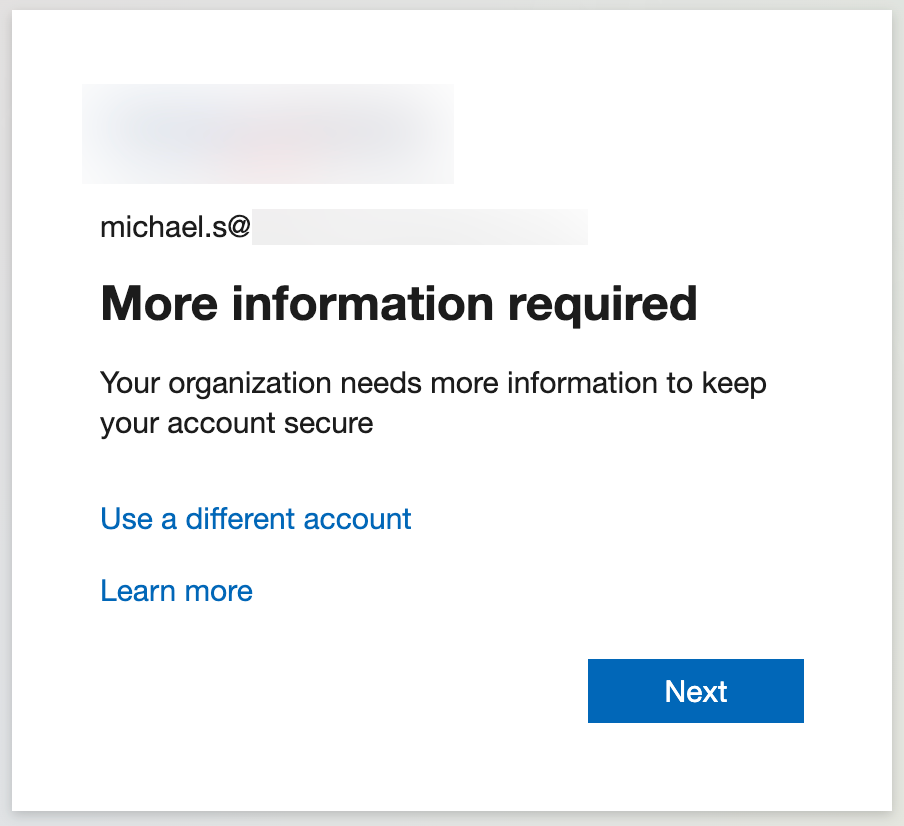Click the blurred organization logo banner
Image resolution: width=904 pixels, height=826 pixels.
click(268, 134)
